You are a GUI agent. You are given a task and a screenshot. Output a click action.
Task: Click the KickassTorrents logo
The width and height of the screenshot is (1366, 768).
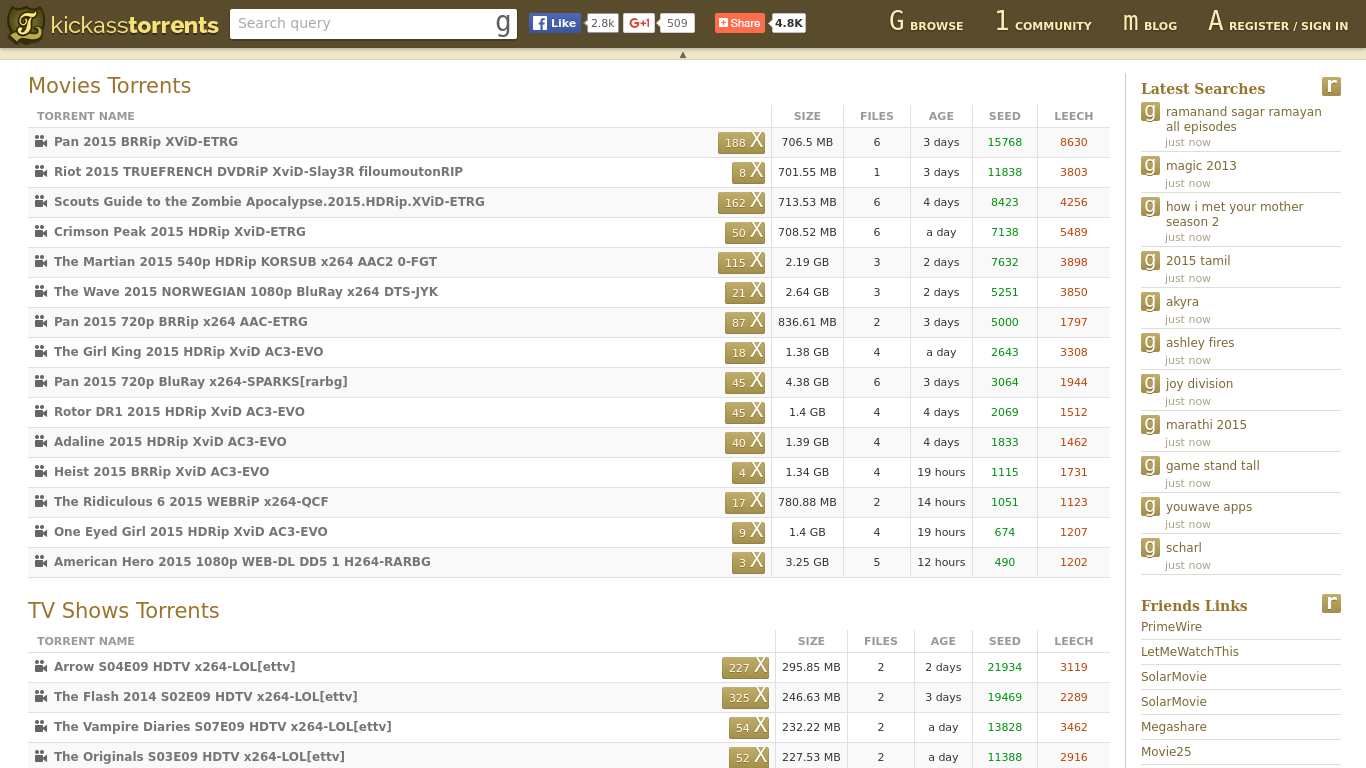pos(113,24)
